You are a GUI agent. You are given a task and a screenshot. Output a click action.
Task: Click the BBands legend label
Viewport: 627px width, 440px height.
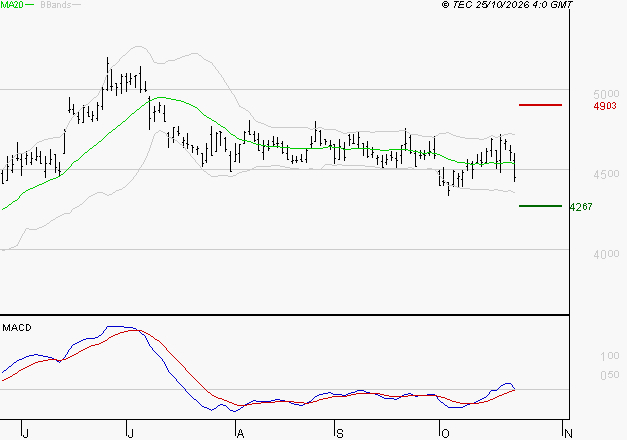56,5
